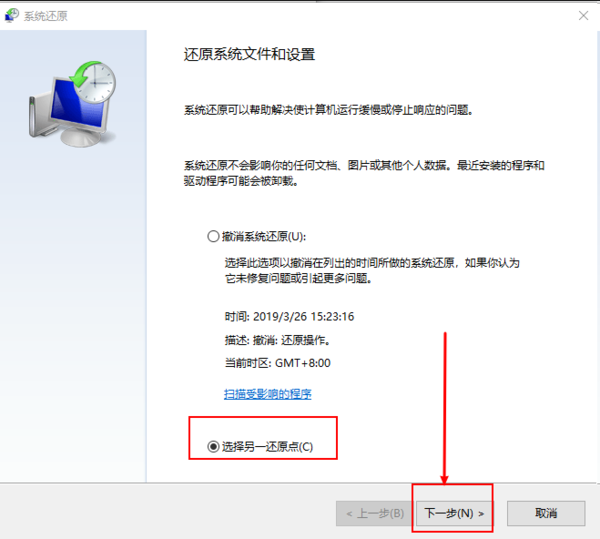Click the System Restore title bar icon
Viewport: 600px width, 539px height.
11,16
